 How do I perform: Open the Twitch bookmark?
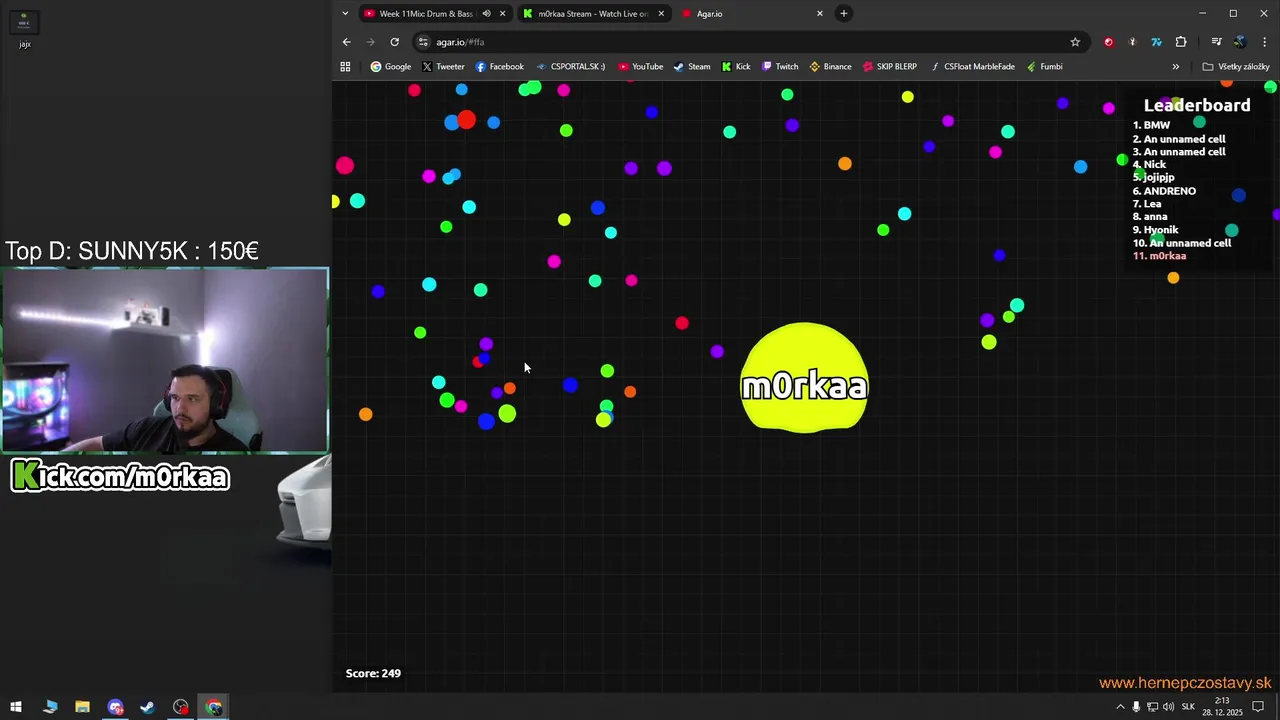click(780, 67)
